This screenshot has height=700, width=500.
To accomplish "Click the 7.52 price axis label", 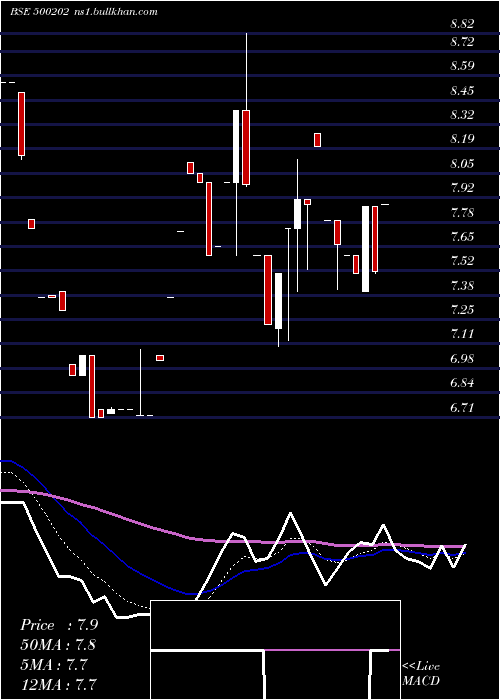I will click(x=462, y=261).
